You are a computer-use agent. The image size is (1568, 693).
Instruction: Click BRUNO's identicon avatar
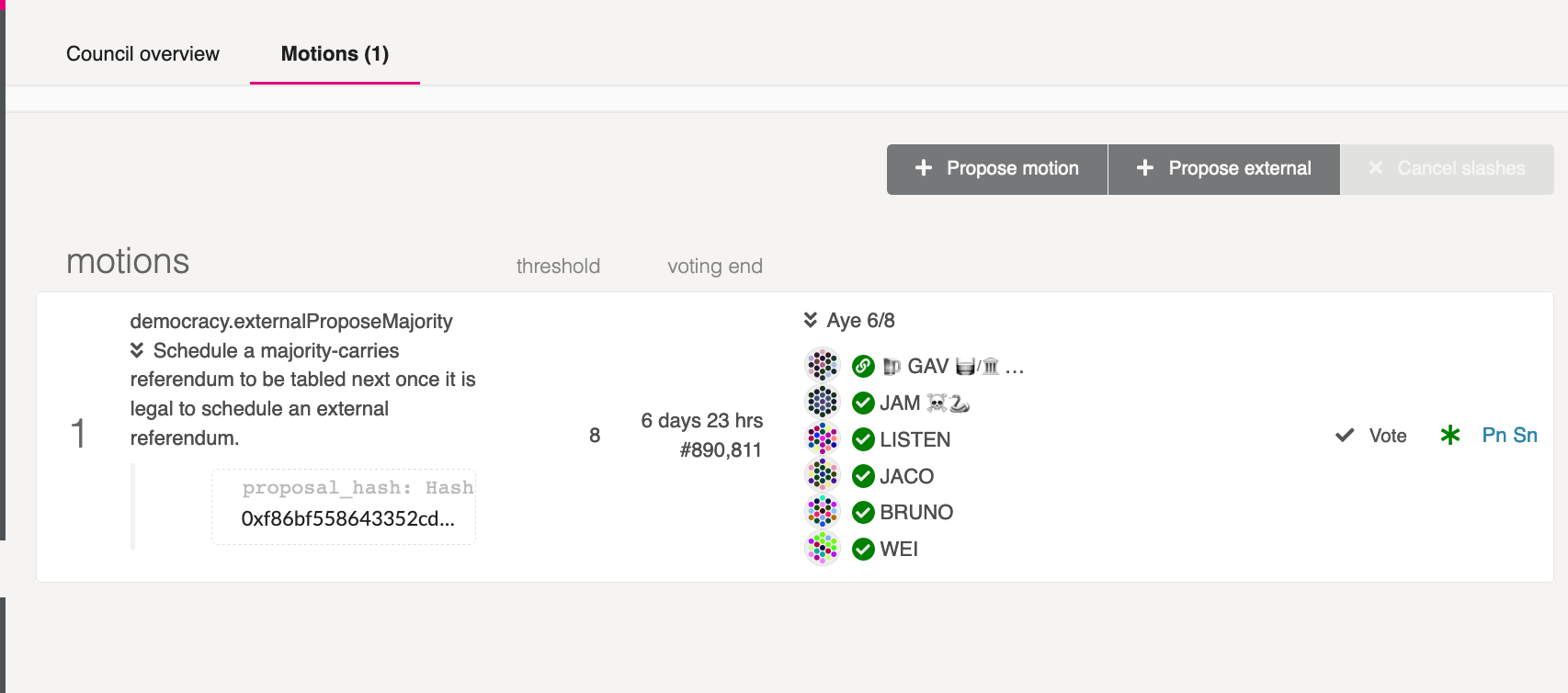823,512
